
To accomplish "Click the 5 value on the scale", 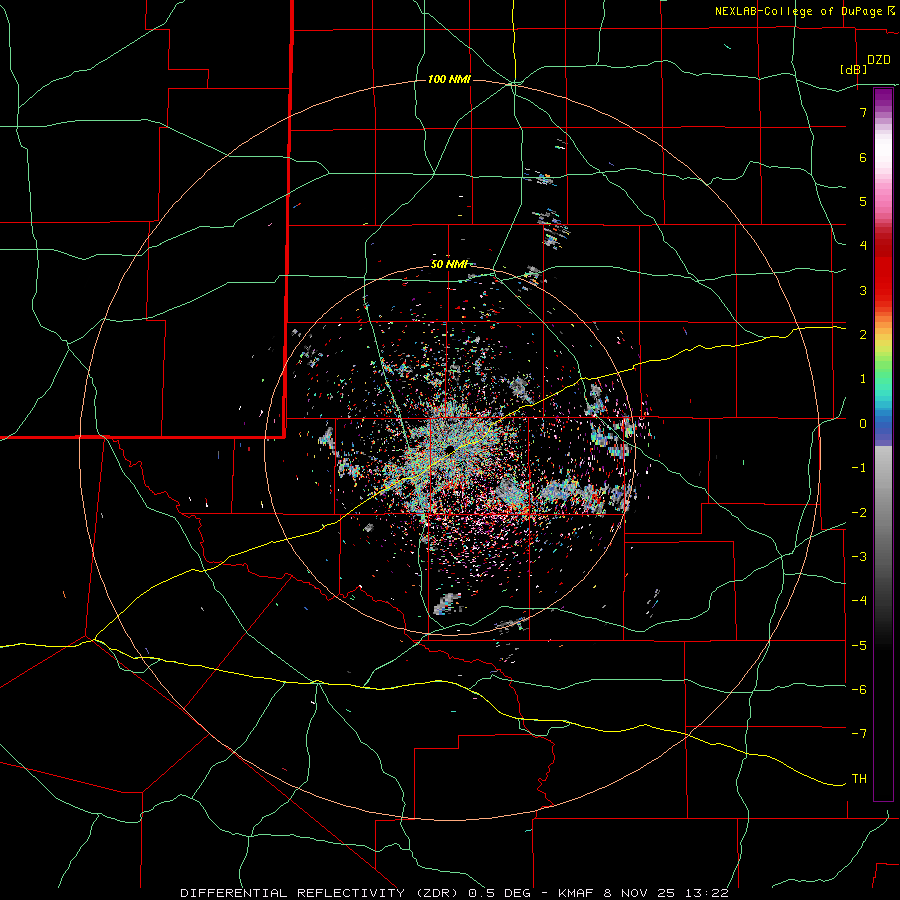I will (x=863, y=201).
